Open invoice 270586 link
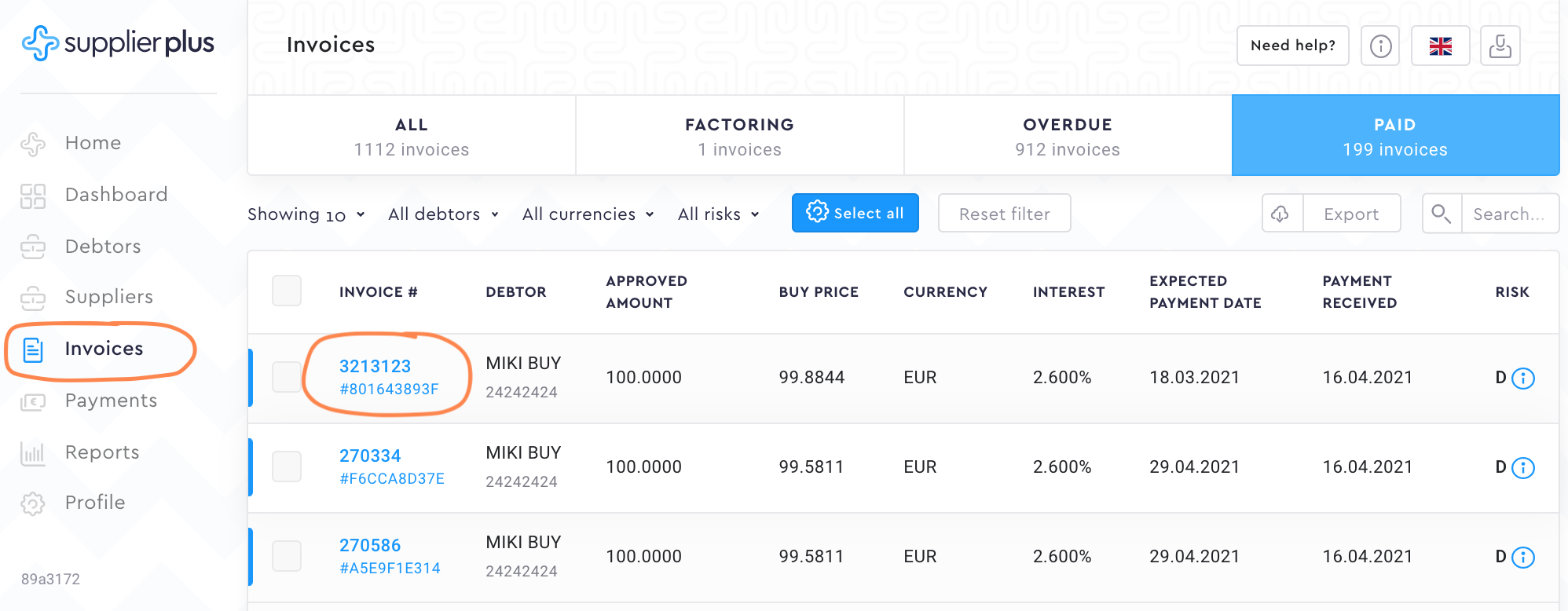1568x611 pixels. [x=370, y=545]
